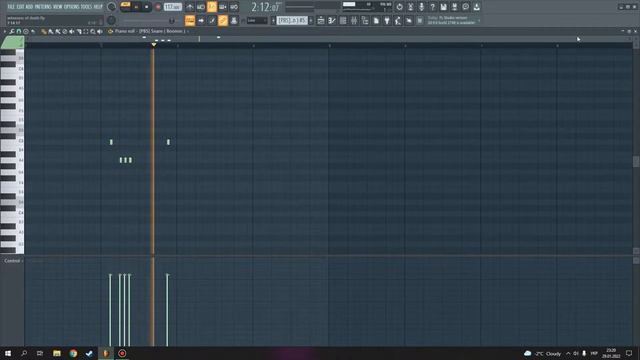Toggle the typing keyboard to piano button
This screenshot has width=640, height=360.
point(190,20)
